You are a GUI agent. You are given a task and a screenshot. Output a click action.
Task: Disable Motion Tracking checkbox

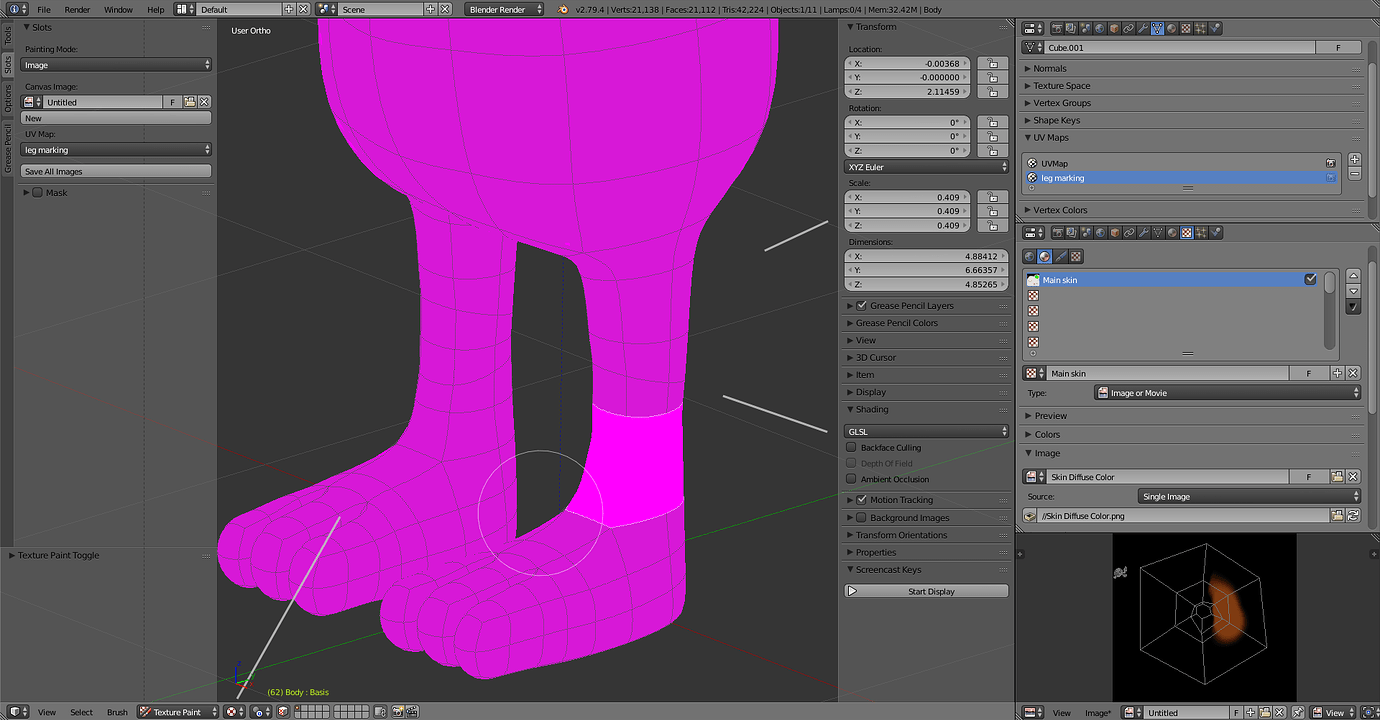[862, 500]
